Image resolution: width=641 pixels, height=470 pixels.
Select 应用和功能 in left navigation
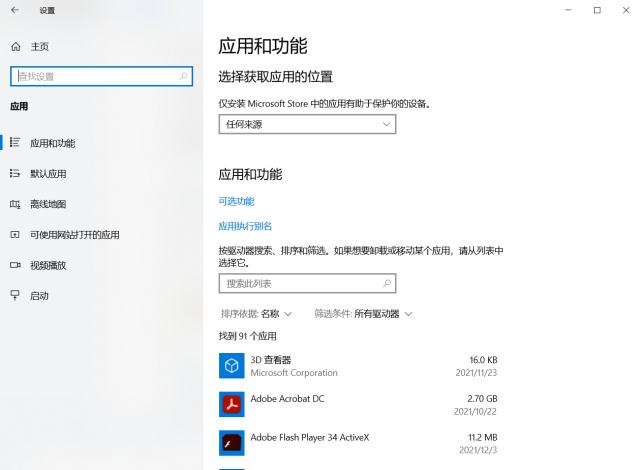coord(52,143)
